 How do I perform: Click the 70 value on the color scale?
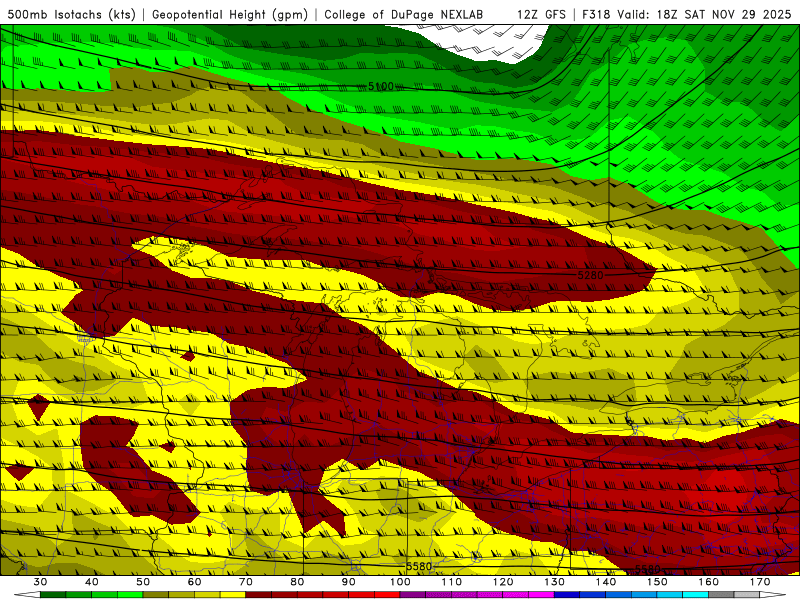point(246,582)
